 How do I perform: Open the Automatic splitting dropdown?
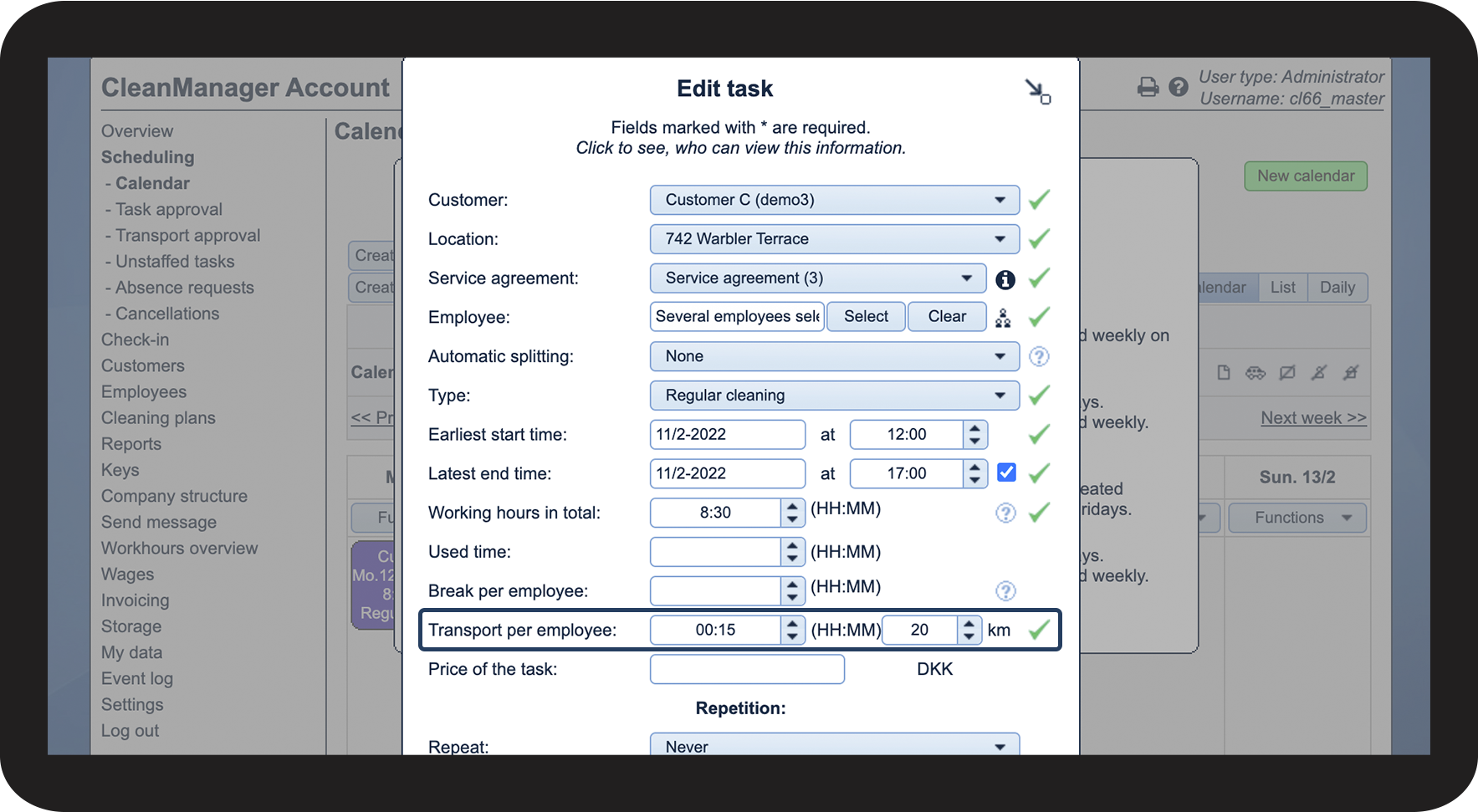(x=835, y=356)
